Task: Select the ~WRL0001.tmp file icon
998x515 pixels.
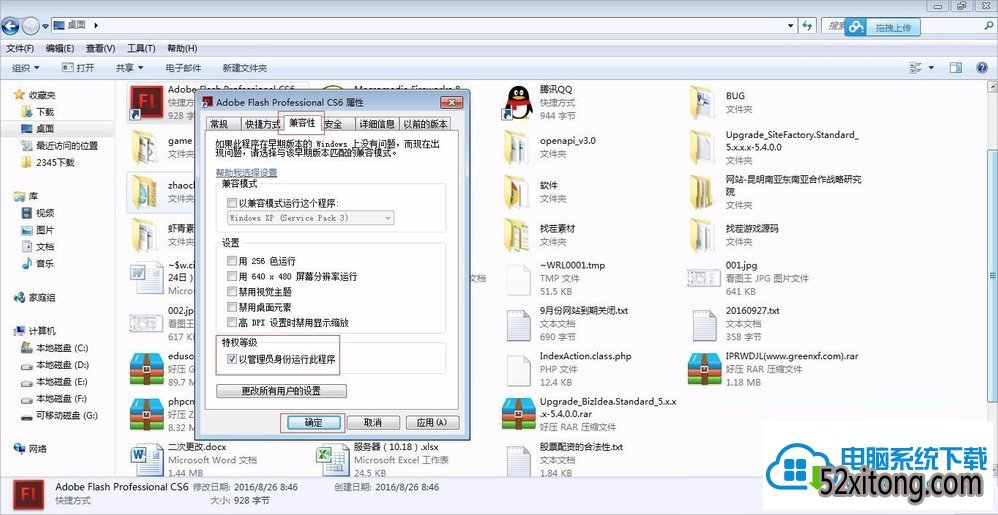Action: 518,279
